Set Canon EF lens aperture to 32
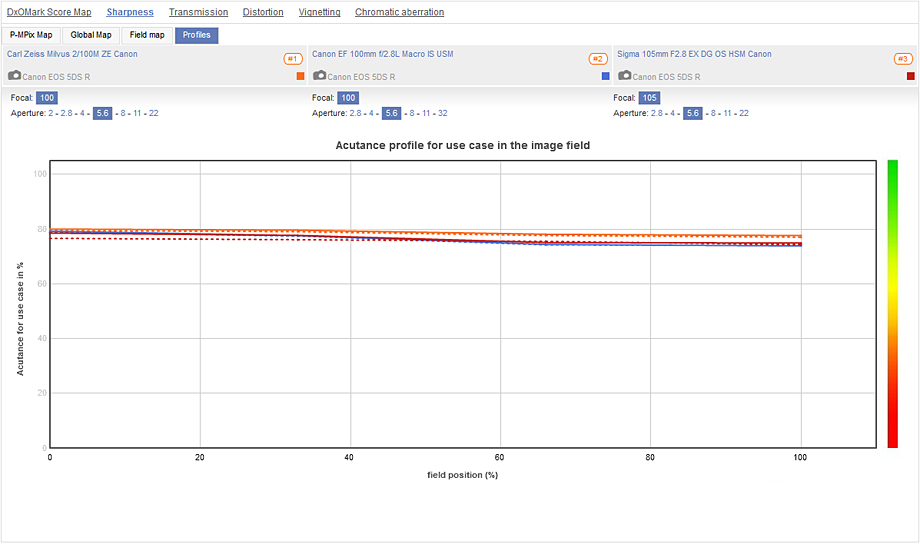The image size is (920, 544). pos(443,113)
